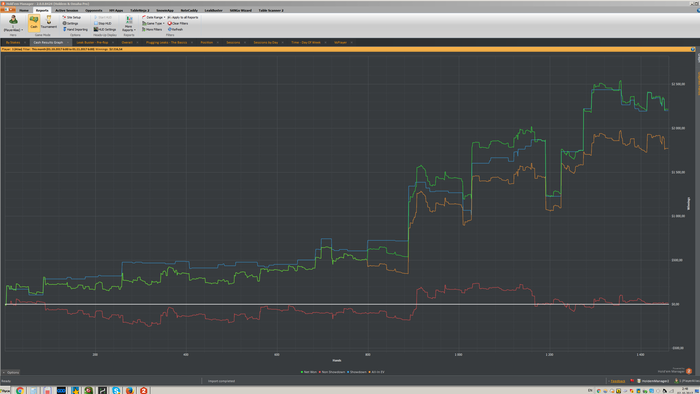
Task: Toggle the All-In EV legend series
Action: [x=376, y=372]
